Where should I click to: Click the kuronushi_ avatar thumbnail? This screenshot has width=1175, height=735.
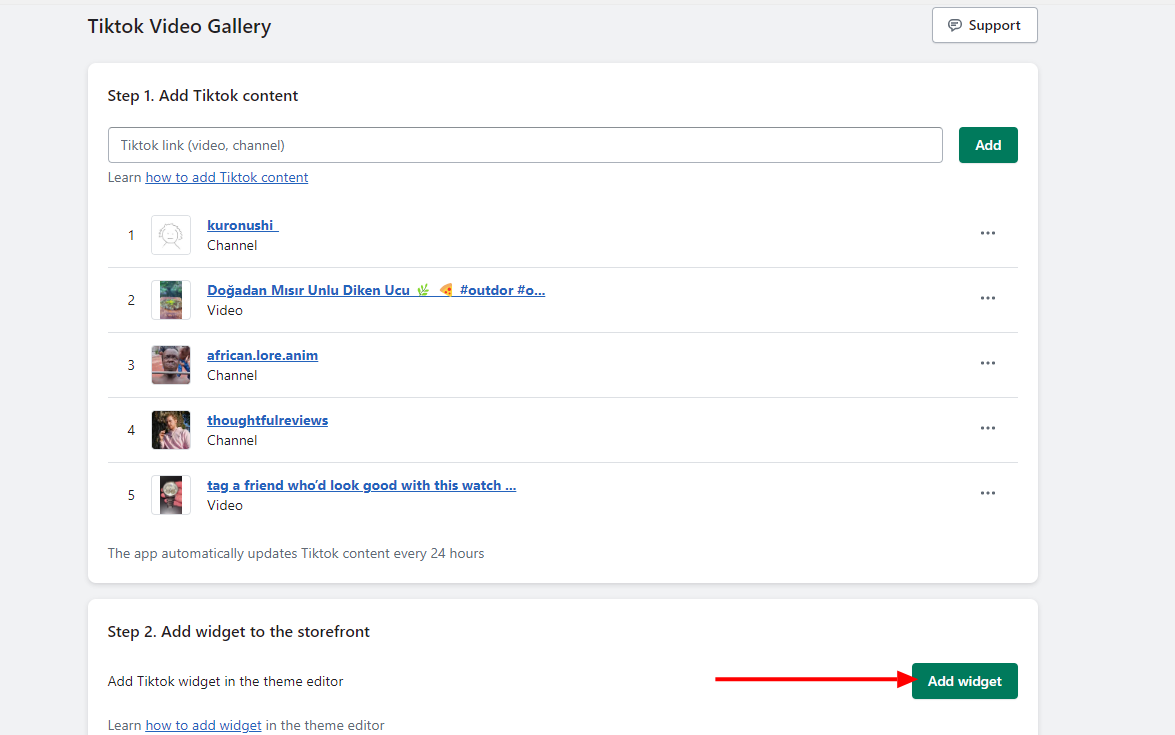(x=171, y=235)
